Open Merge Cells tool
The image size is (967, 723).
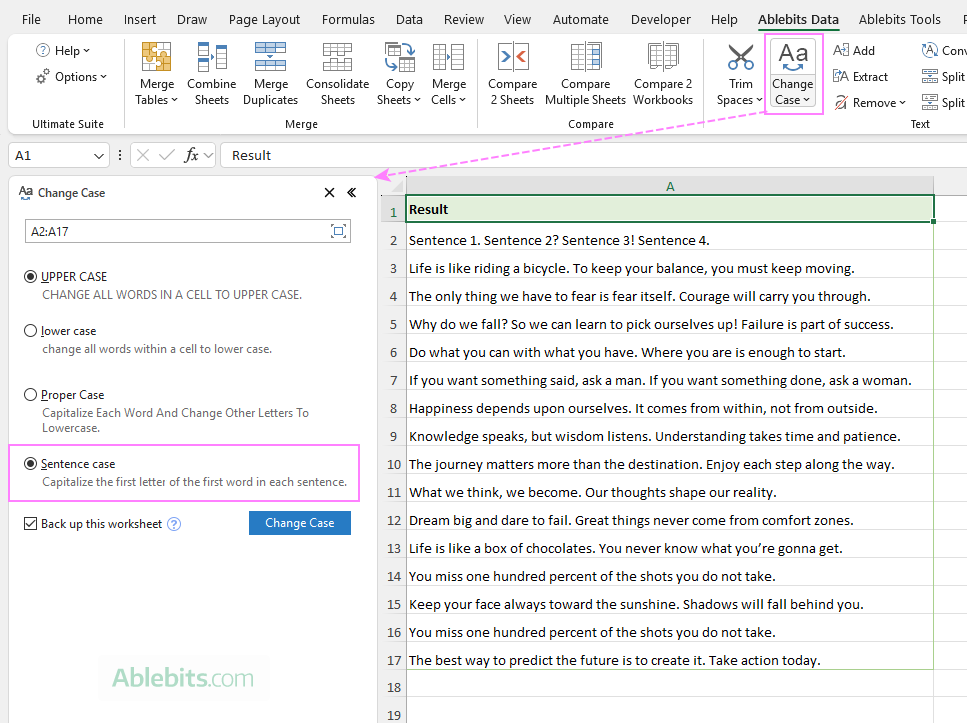(448, 73)
